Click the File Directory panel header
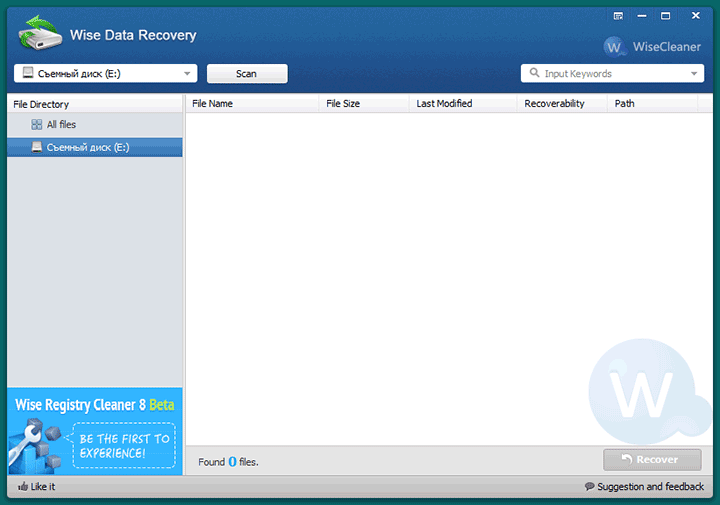The image size is (720, 505). pos(95,104)
